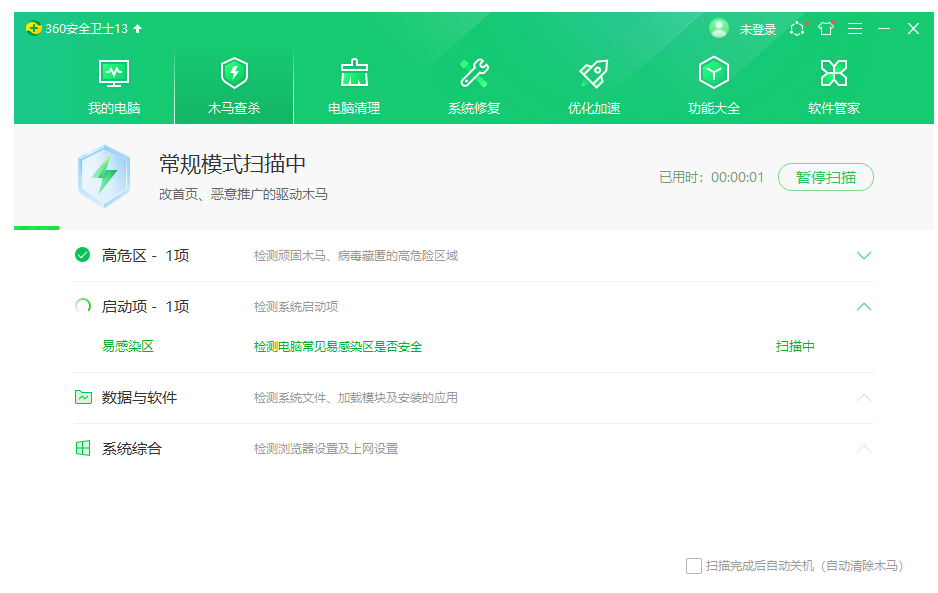938x593 pixels.
Task: Click the user avatar icon
Action: (x=719, y=28)
